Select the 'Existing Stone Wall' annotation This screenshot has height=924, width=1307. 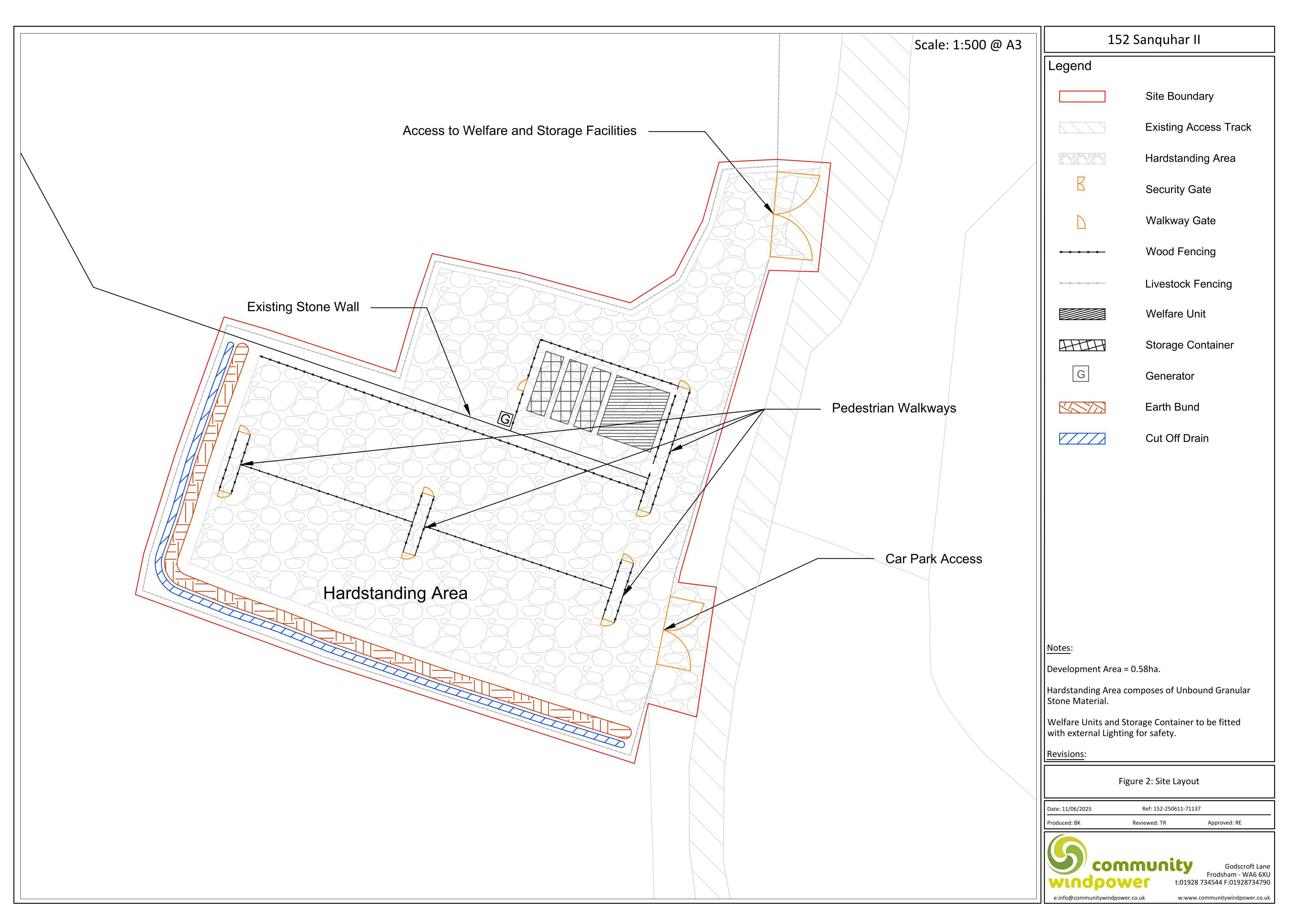click(x=303, y=307)
